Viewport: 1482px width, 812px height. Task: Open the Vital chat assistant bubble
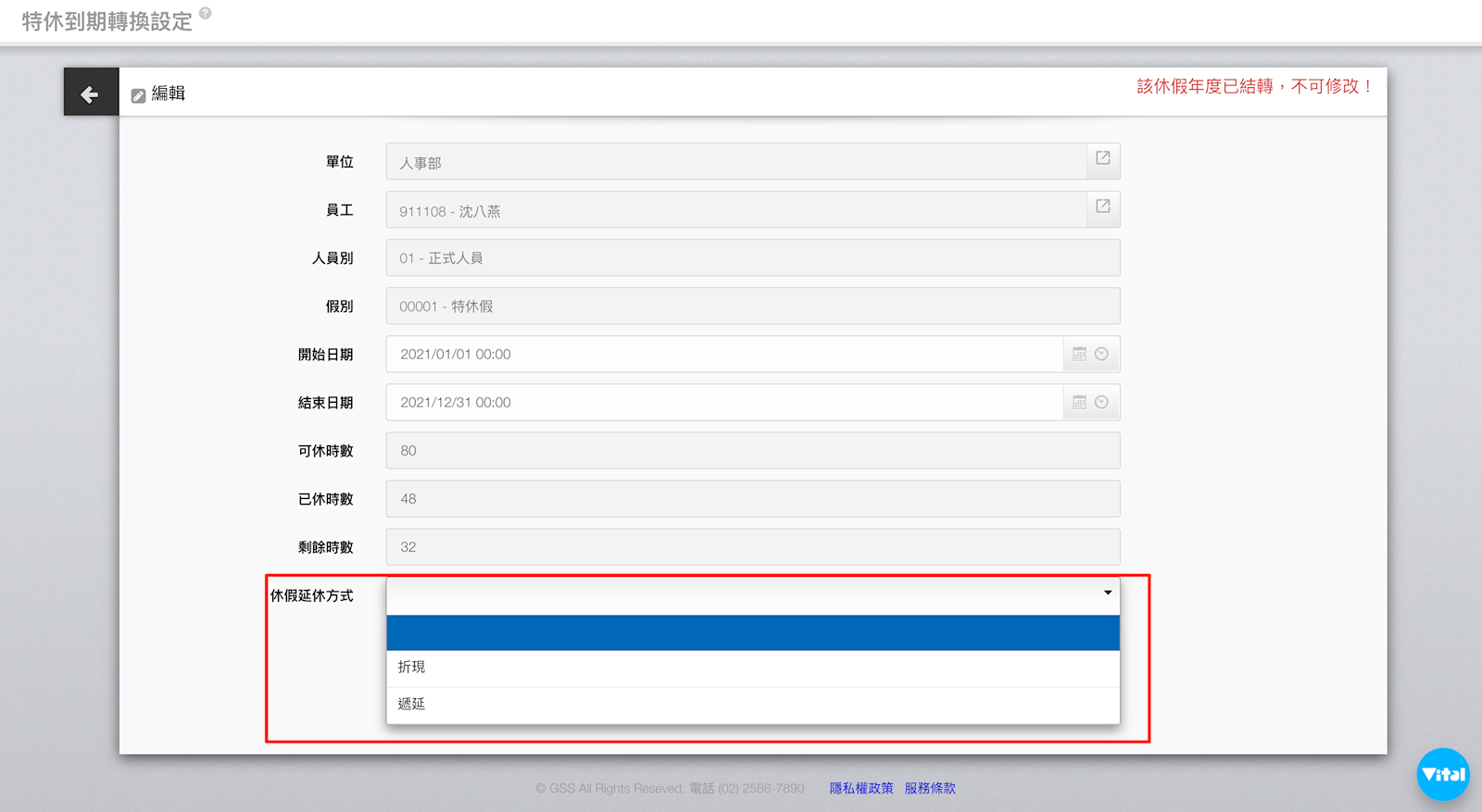tap(1442, 774)
